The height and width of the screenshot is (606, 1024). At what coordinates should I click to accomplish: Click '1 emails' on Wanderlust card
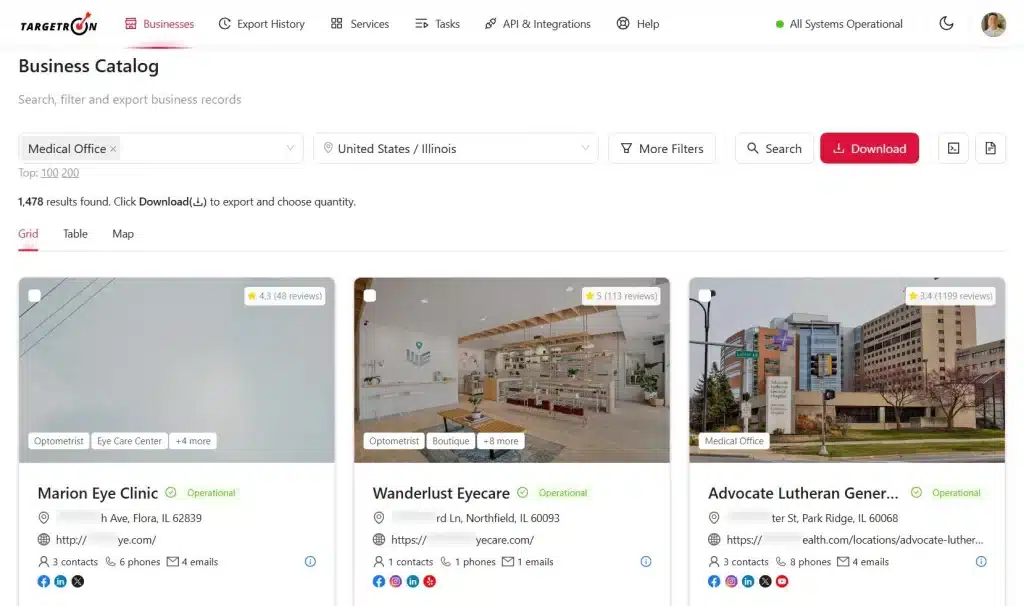528,562
